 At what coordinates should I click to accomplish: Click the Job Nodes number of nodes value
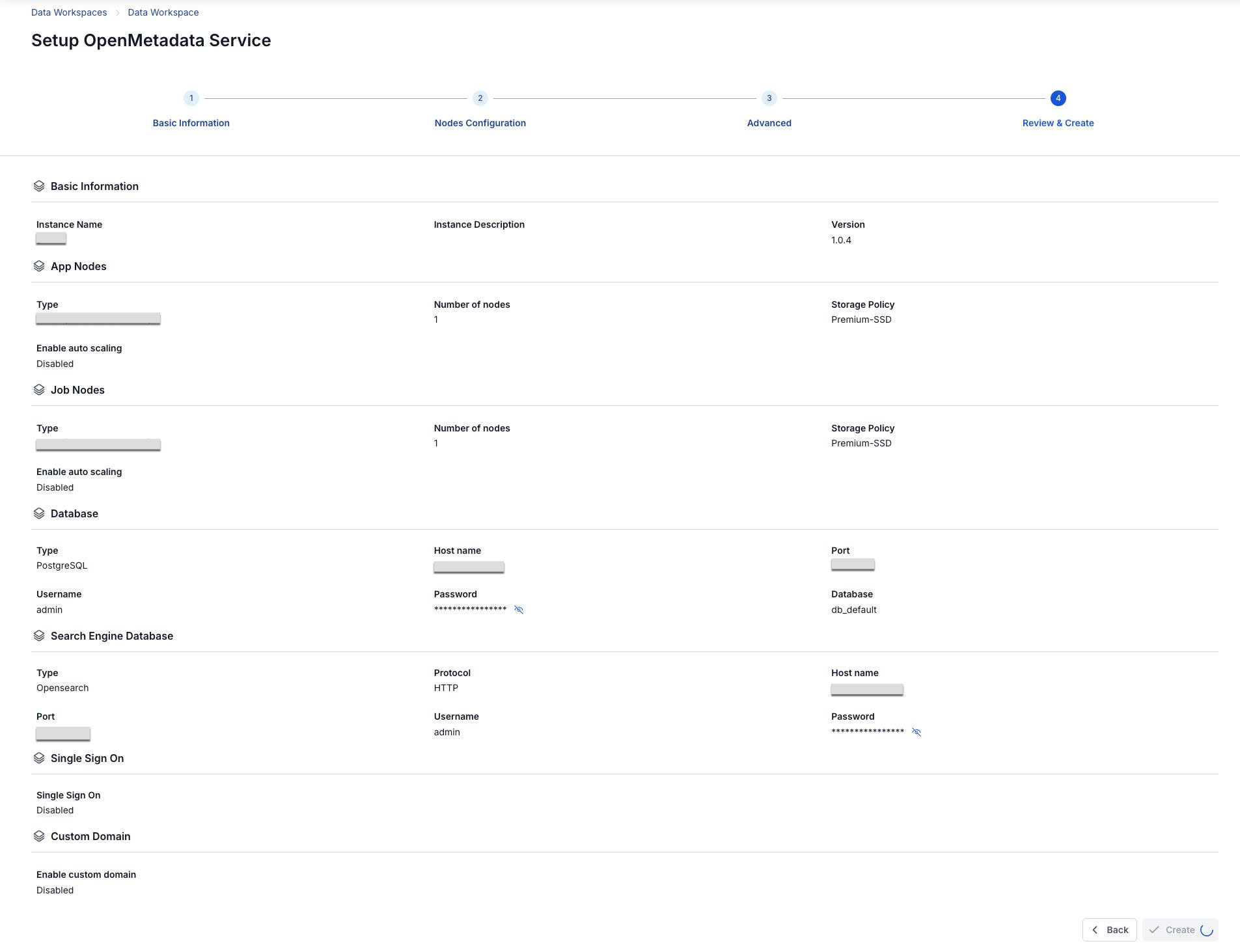point(436,443)
